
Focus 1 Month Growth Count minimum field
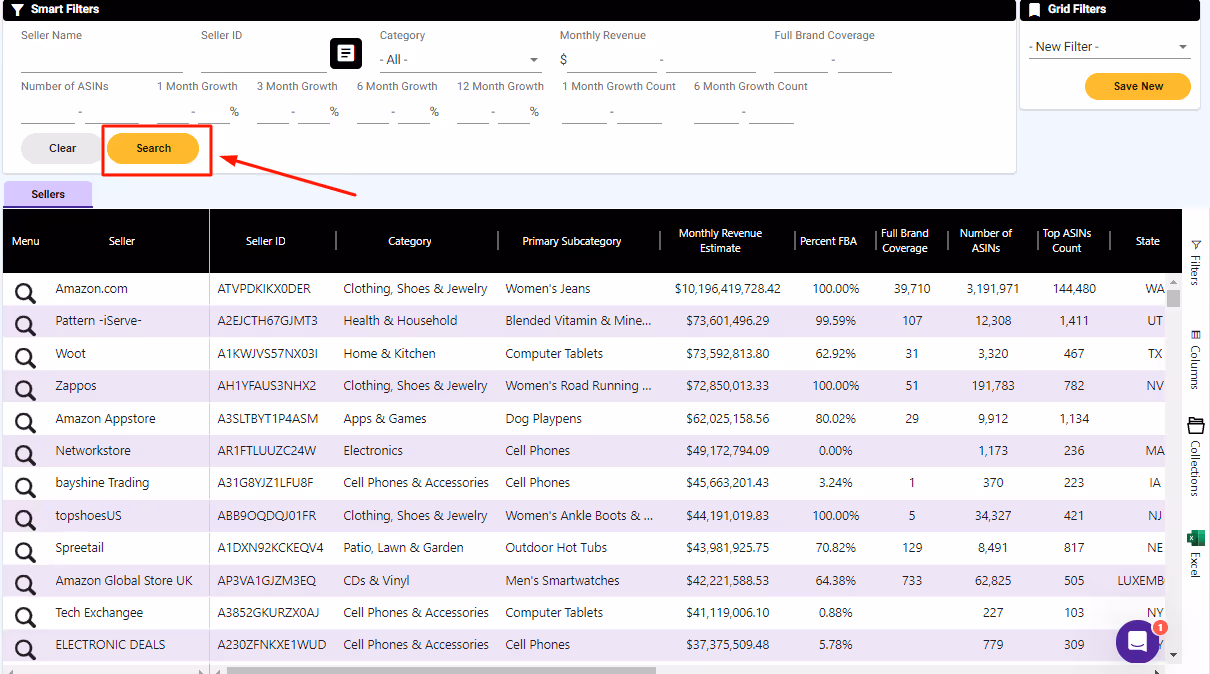point(585,112)
